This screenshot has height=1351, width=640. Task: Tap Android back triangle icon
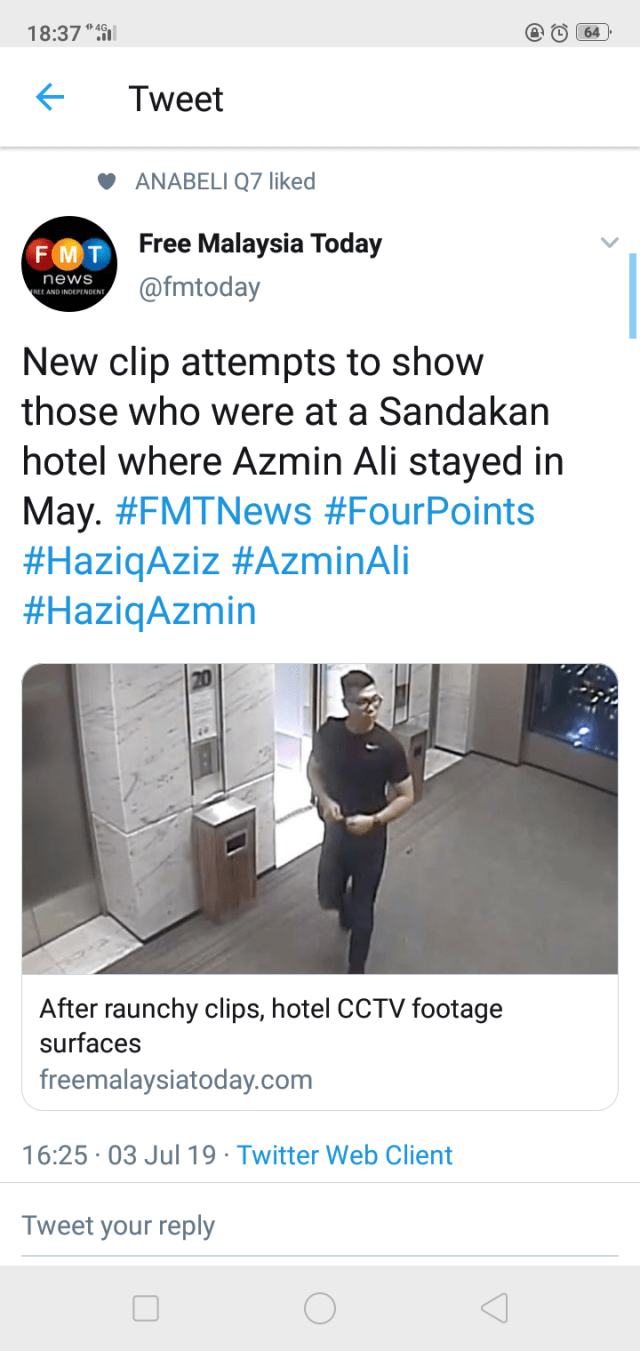tap(494, 1308)
